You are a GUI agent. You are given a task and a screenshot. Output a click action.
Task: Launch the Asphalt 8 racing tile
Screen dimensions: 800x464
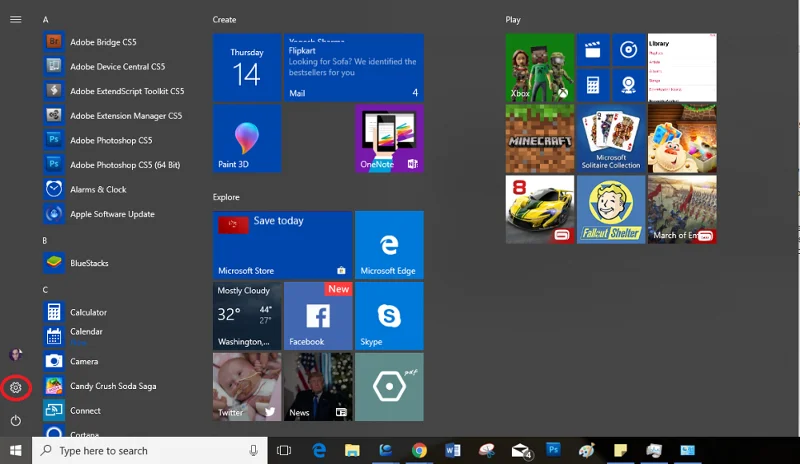pos(540,209)
